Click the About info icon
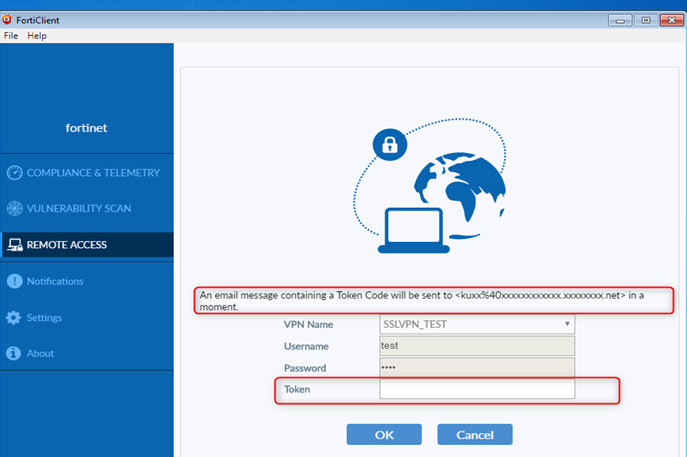This screenshot has width=687, height=457. (14, 353)
